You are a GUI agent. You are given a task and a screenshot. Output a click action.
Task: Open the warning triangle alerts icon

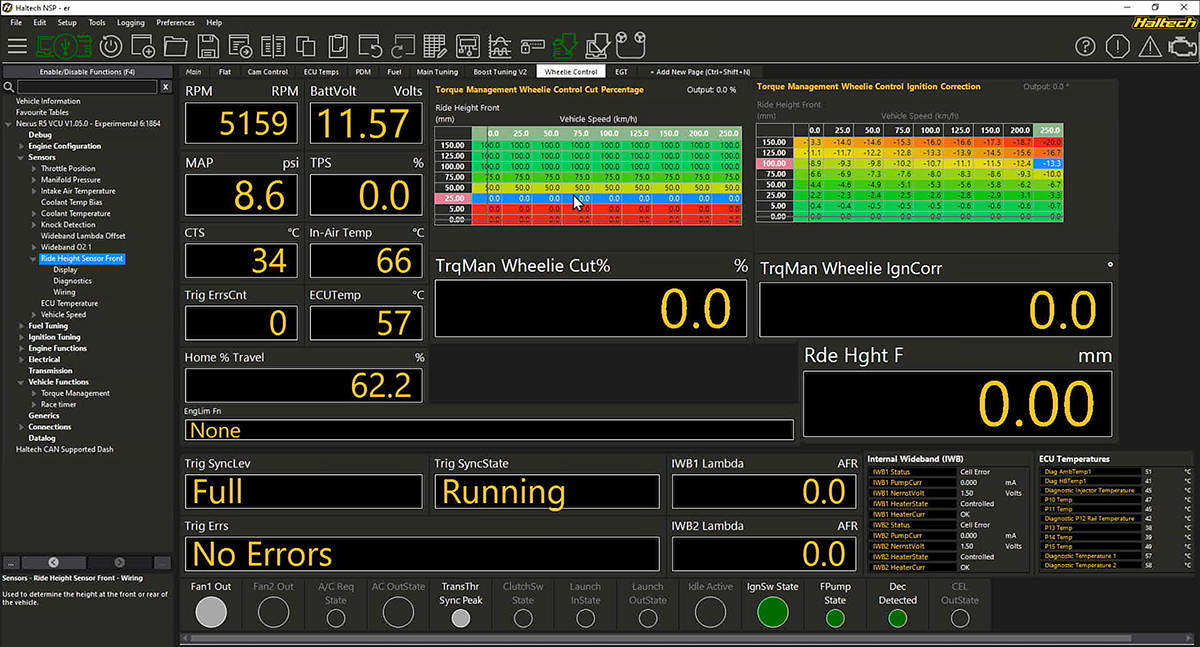pos(1150,46)
